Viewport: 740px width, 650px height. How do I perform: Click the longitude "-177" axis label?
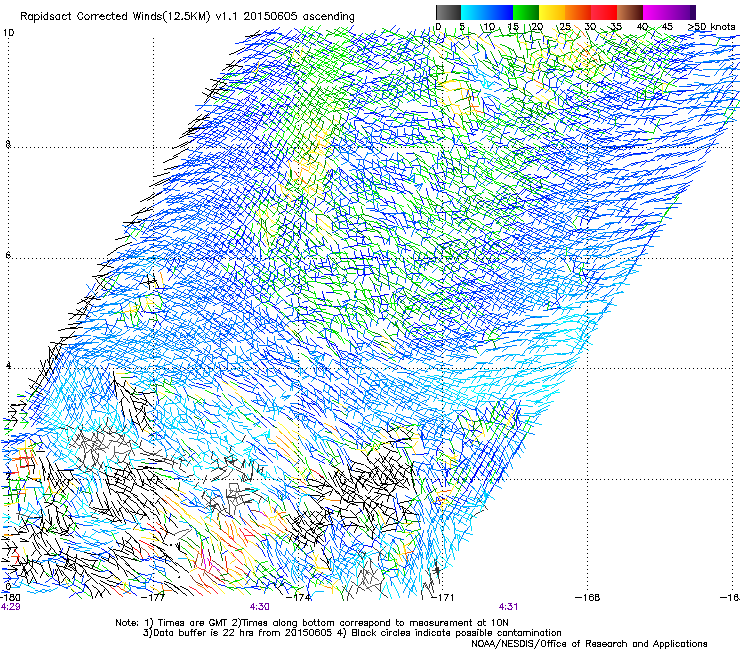[x=154, y=598]
